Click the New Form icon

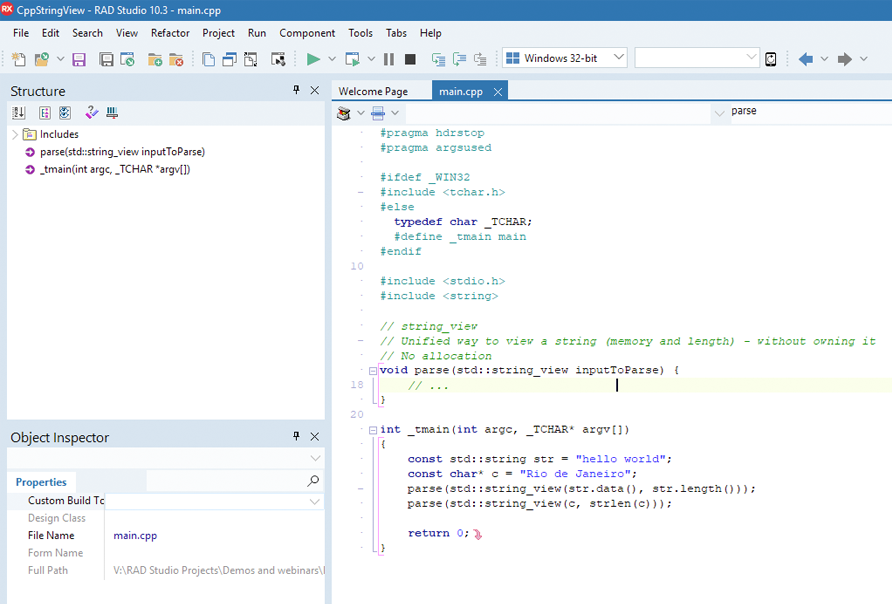pyautogui.click(x=278, y=59)
